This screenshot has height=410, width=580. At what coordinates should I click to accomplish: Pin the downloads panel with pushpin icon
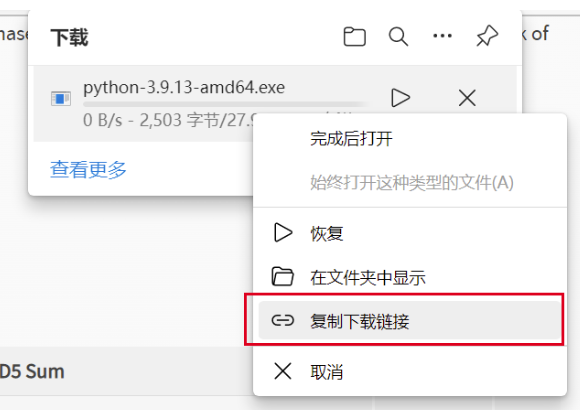click(x=487, y=36)
